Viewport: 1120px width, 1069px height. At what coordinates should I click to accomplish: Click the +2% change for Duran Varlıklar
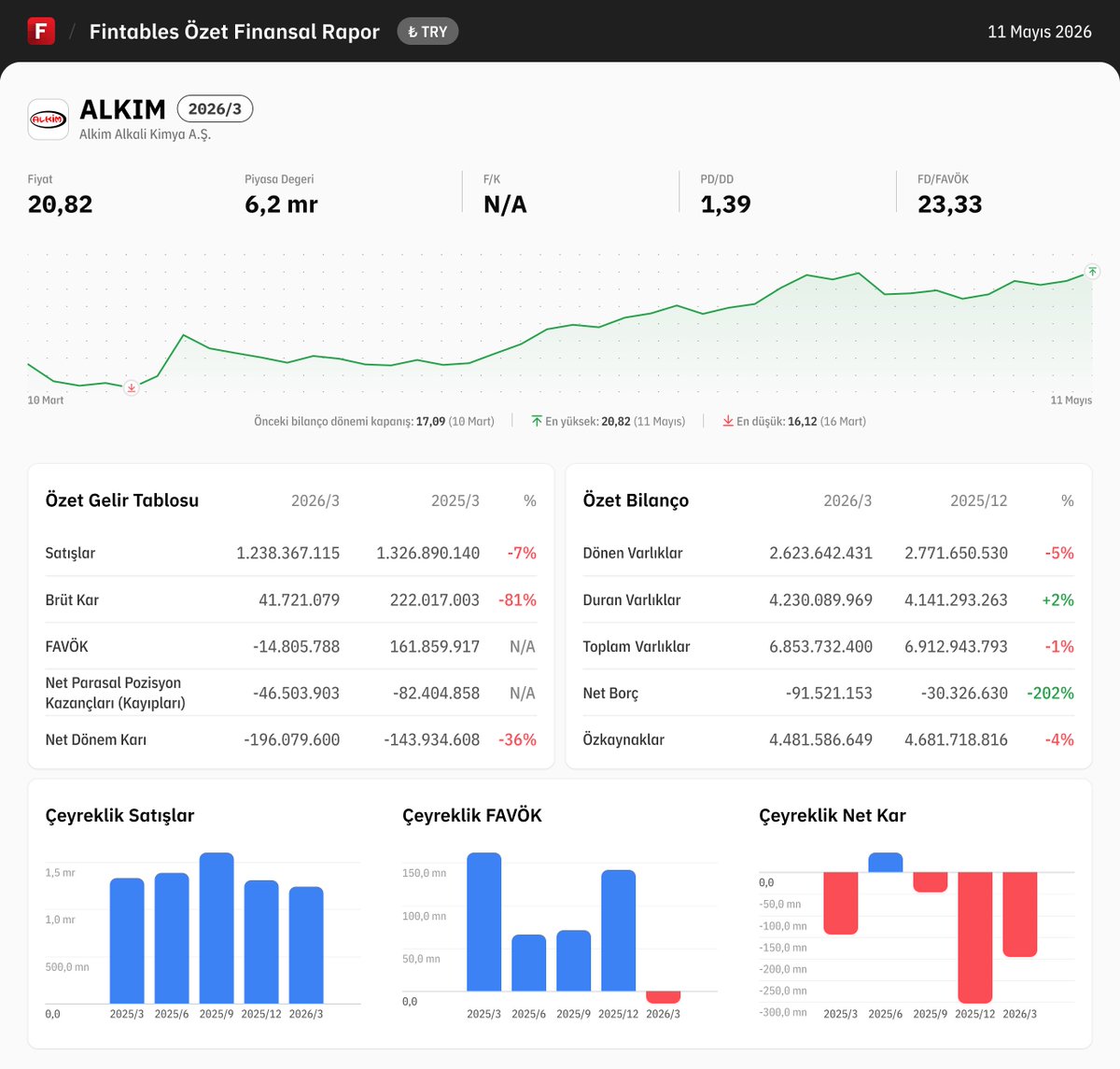tap(1057, 599)
